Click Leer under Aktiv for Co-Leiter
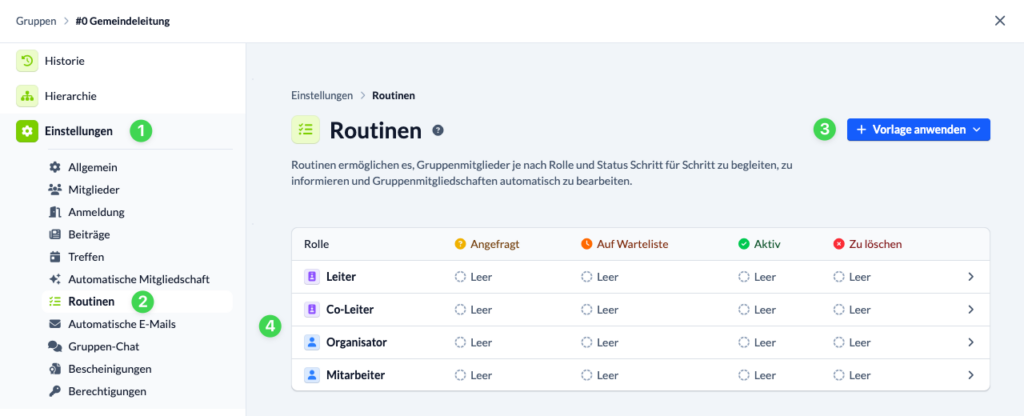The image size is (1024, 416). [757, 310]
